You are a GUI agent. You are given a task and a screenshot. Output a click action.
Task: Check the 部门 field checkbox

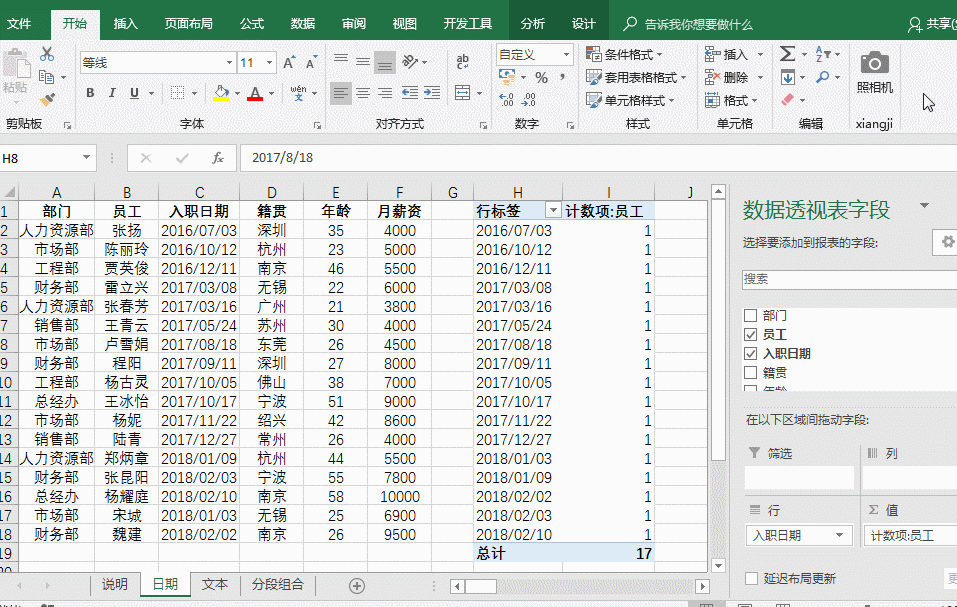point(750,315)
